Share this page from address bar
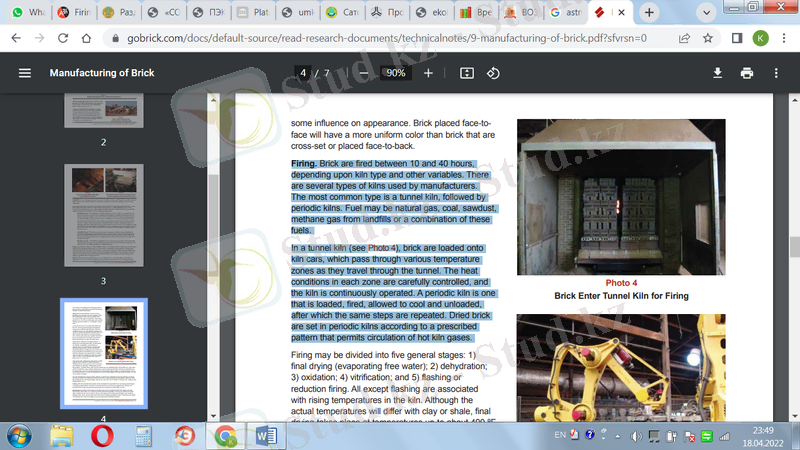The image size is (800, 450). (685, 38)
